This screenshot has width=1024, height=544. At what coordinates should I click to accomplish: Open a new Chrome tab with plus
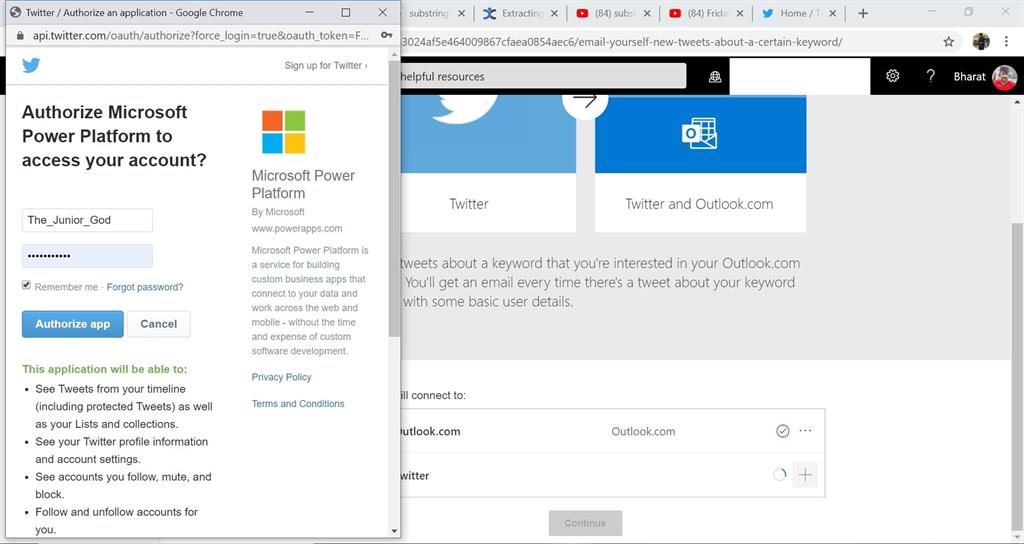[863, 13]
